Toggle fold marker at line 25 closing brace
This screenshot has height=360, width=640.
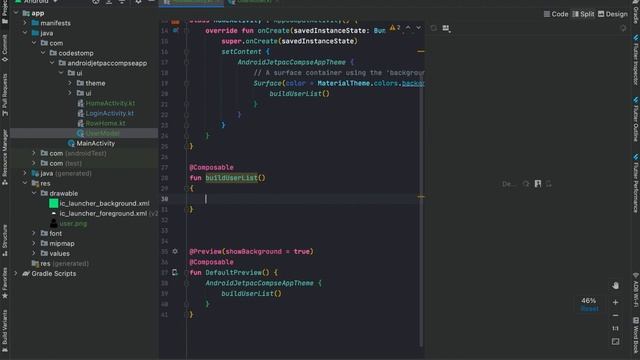[x=187, y=146]
